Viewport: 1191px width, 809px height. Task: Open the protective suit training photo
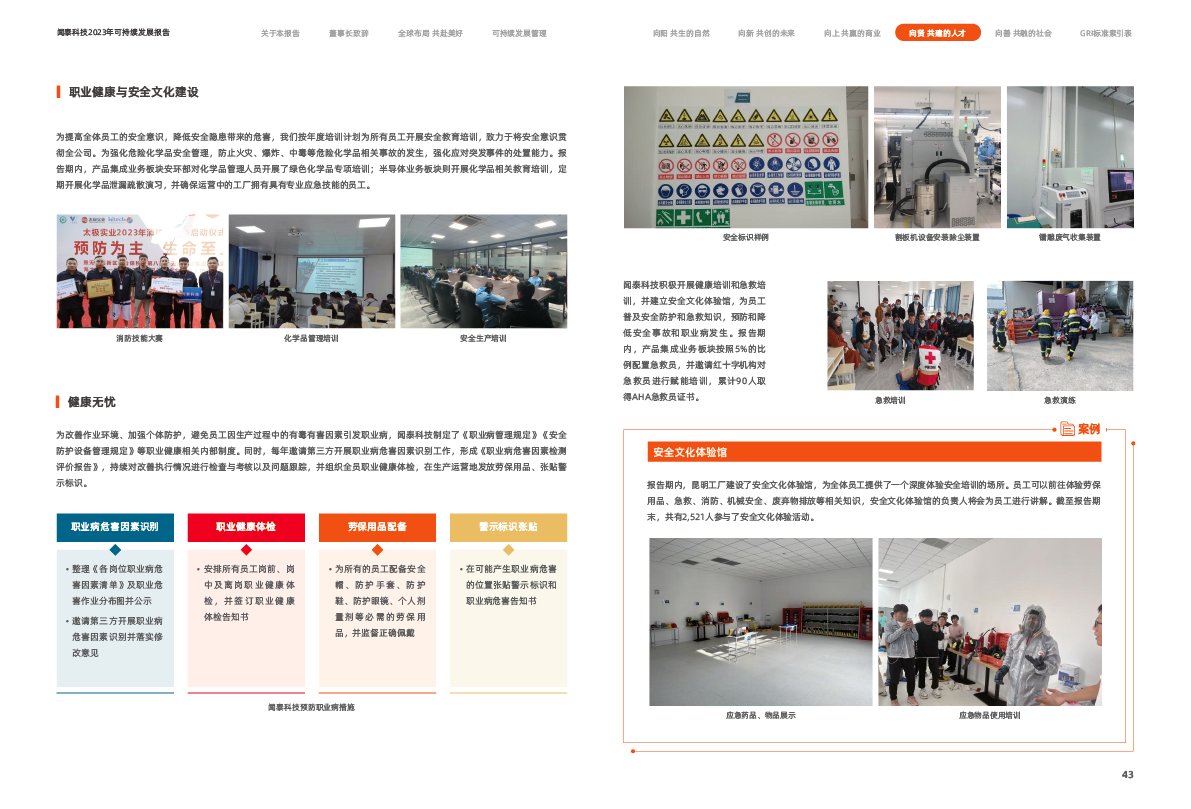click(x=989, y=622)
